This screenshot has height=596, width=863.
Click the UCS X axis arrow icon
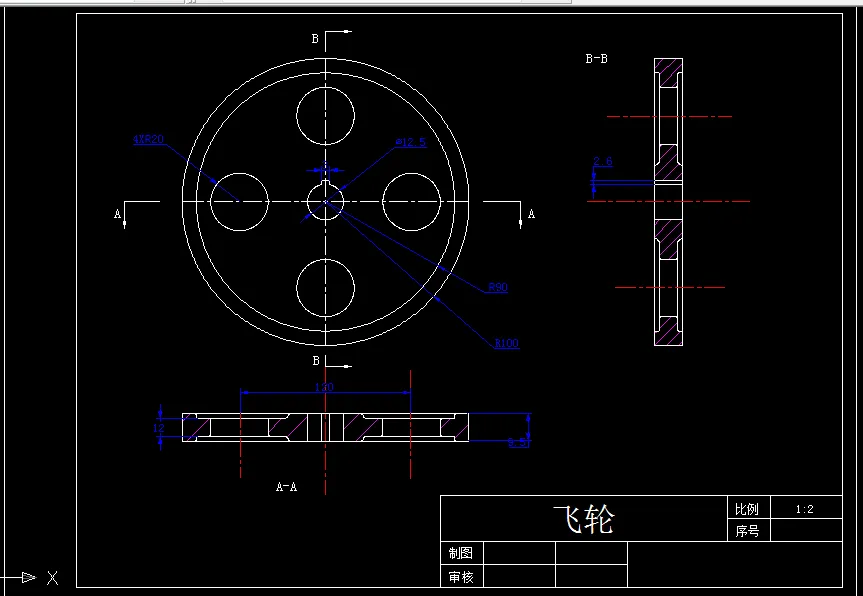(29, 577)
